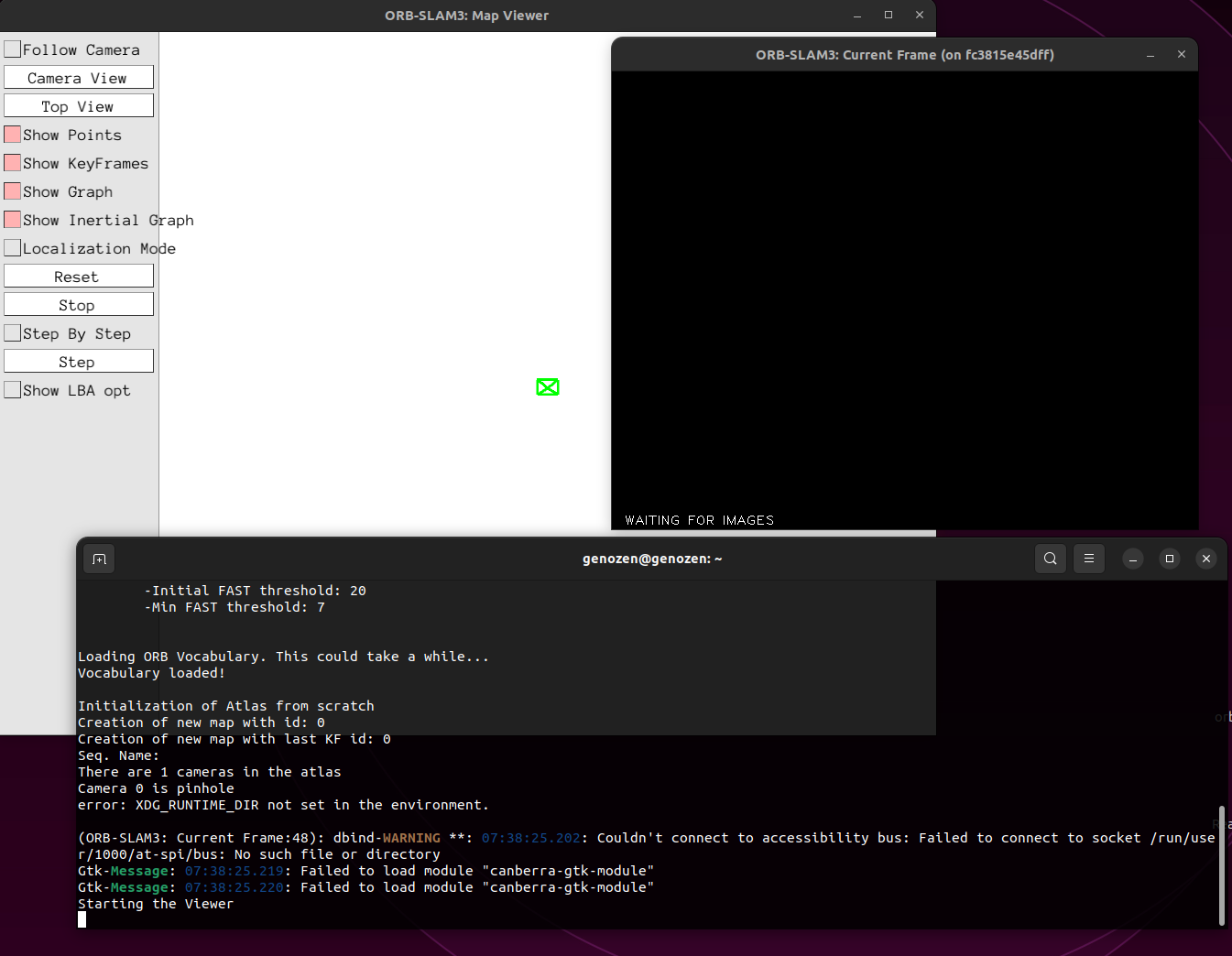
Task: Toggle Show KeyFrames display
Action: [12, 162]
